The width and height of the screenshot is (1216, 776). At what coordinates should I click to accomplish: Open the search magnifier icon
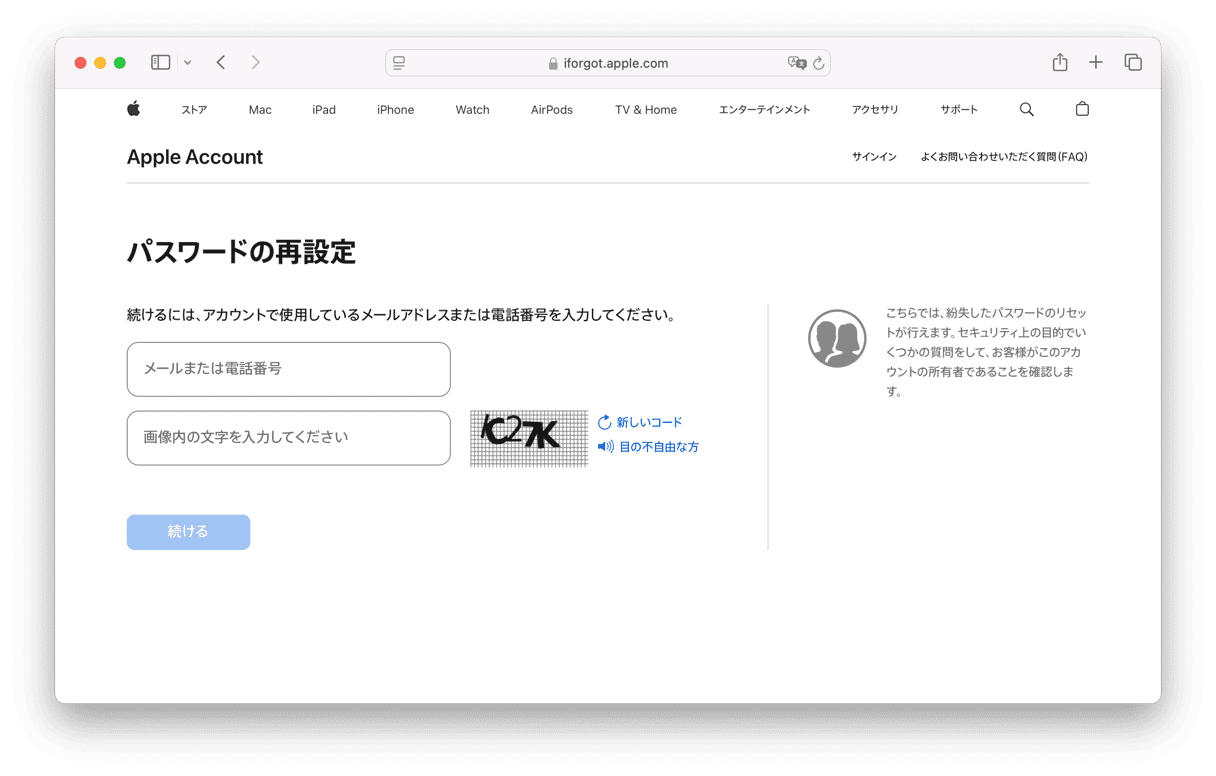[1026, 110]
